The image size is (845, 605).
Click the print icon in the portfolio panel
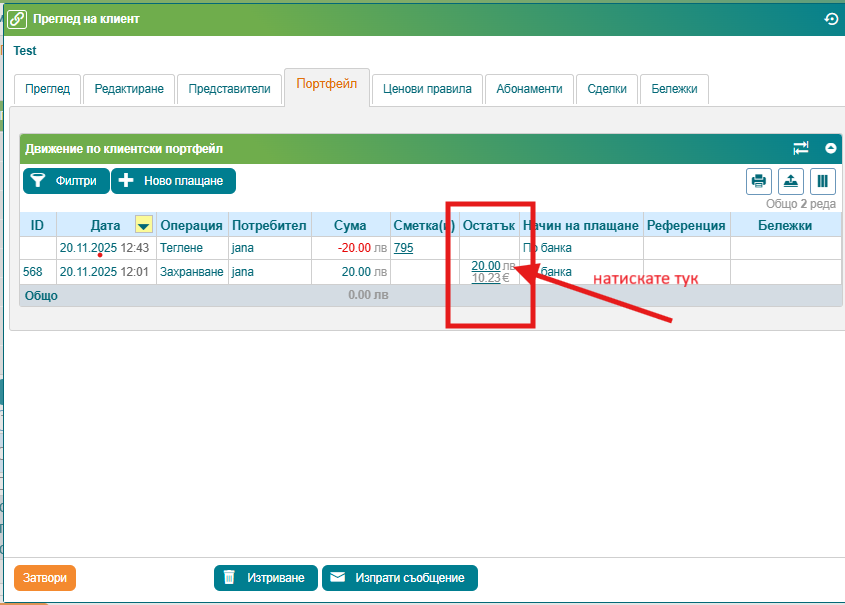(x=759, y=181)
